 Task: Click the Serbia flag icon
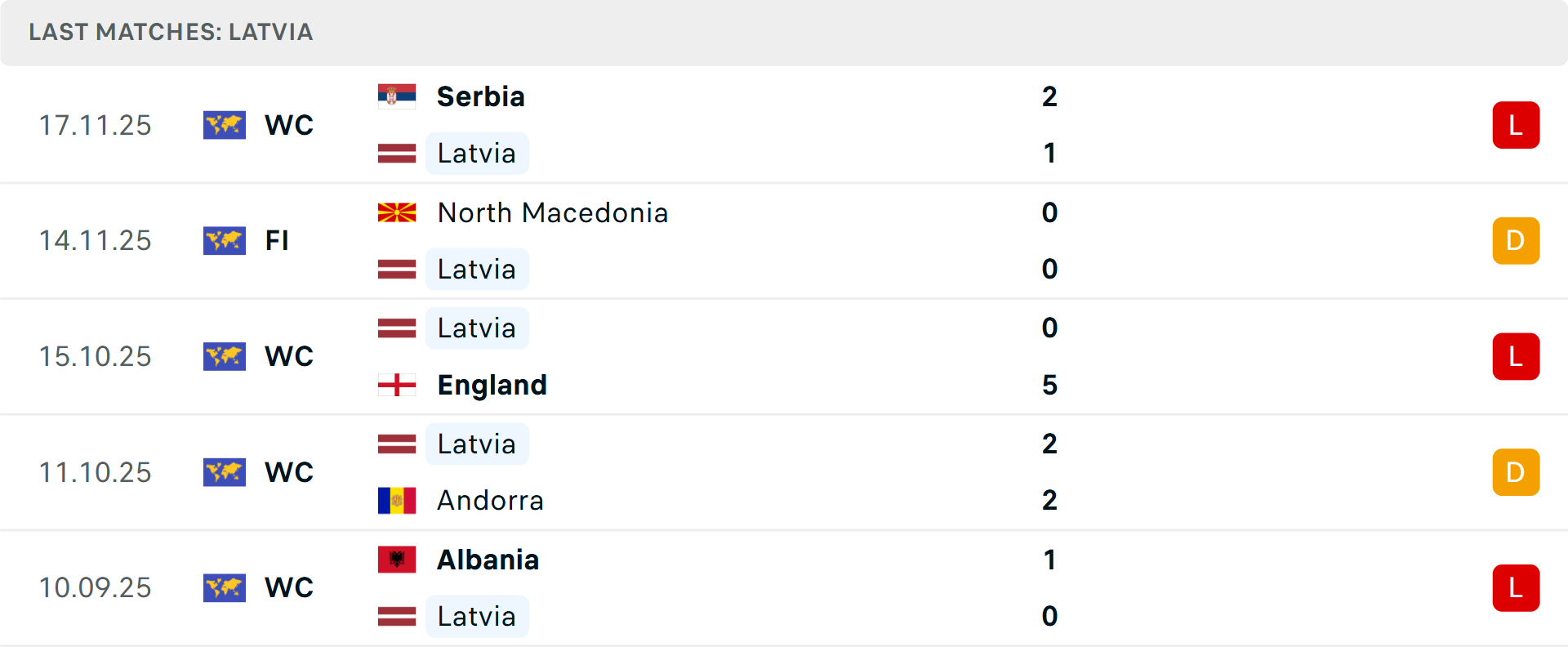(397, 96)
